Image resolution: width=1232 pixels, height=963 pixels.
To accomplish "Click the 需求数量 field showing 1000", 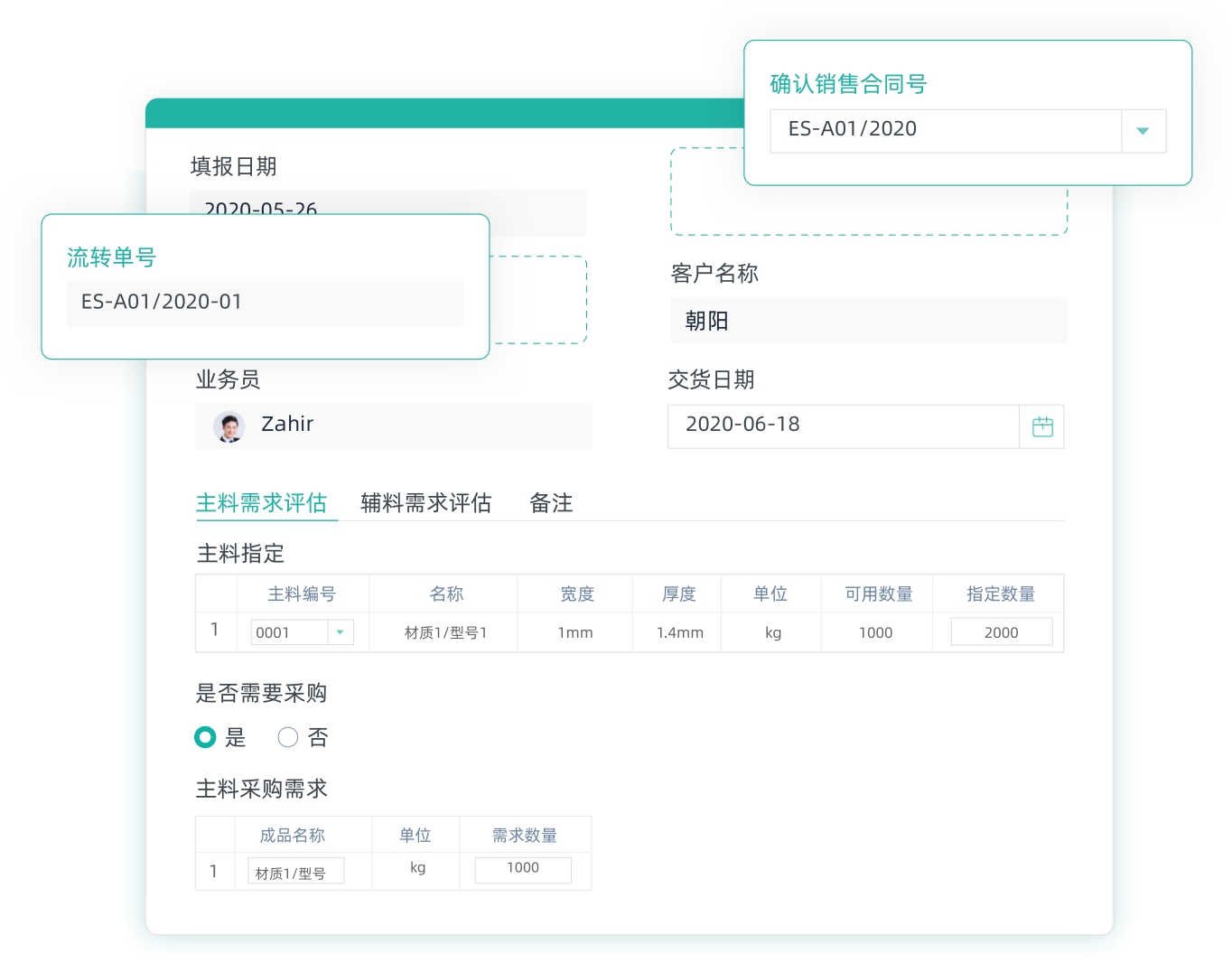I will click(523, 869).
